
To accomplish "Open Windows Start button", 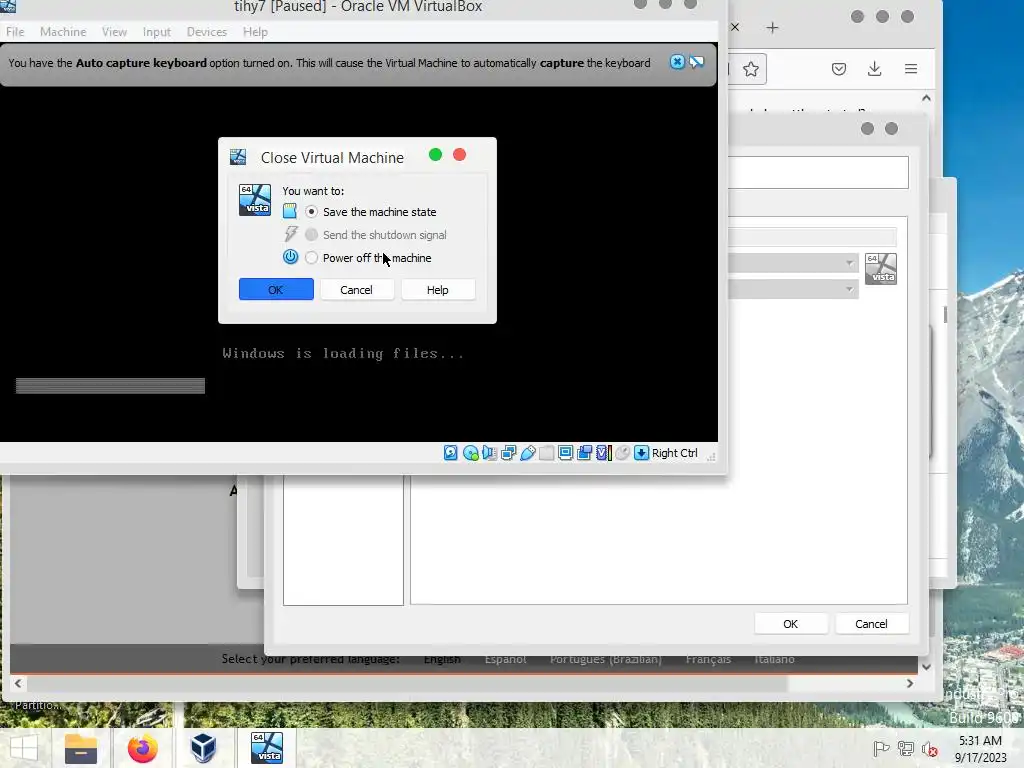I will [24, 748].
